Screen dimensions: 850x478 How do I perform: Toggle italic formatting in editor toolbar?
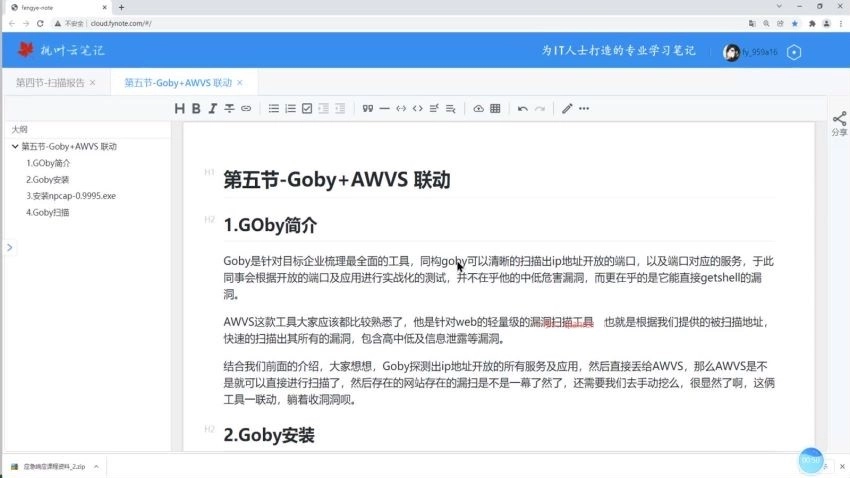tap(212, 108)
